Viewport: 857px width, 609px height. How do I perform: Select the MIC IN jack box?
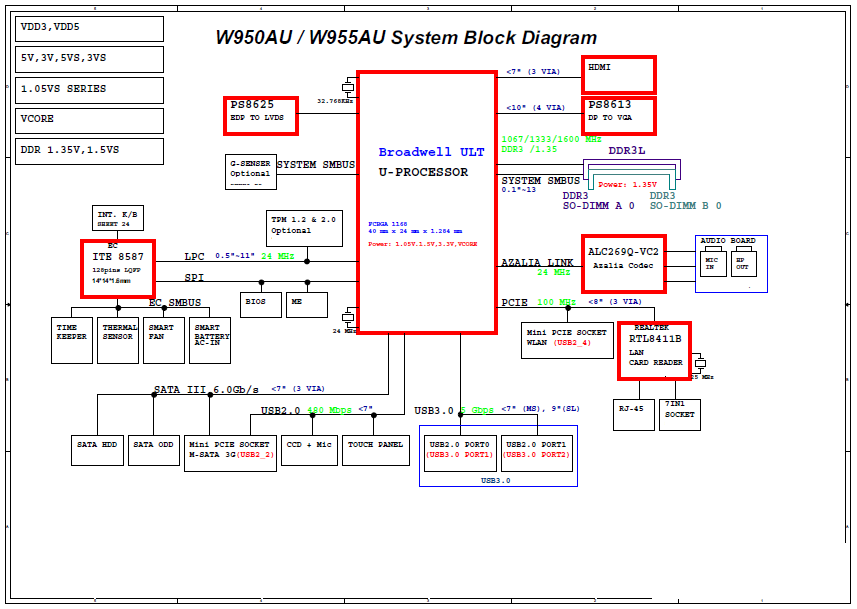(x=713, y=263)
